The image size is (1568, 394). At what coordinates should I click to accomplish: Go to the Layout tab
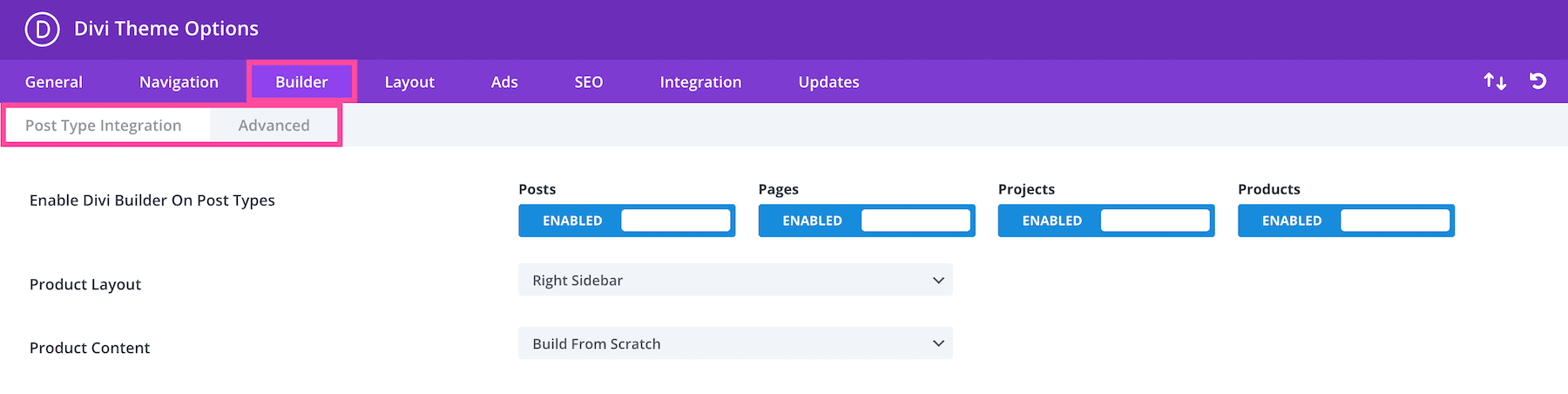tap(409, 82)
